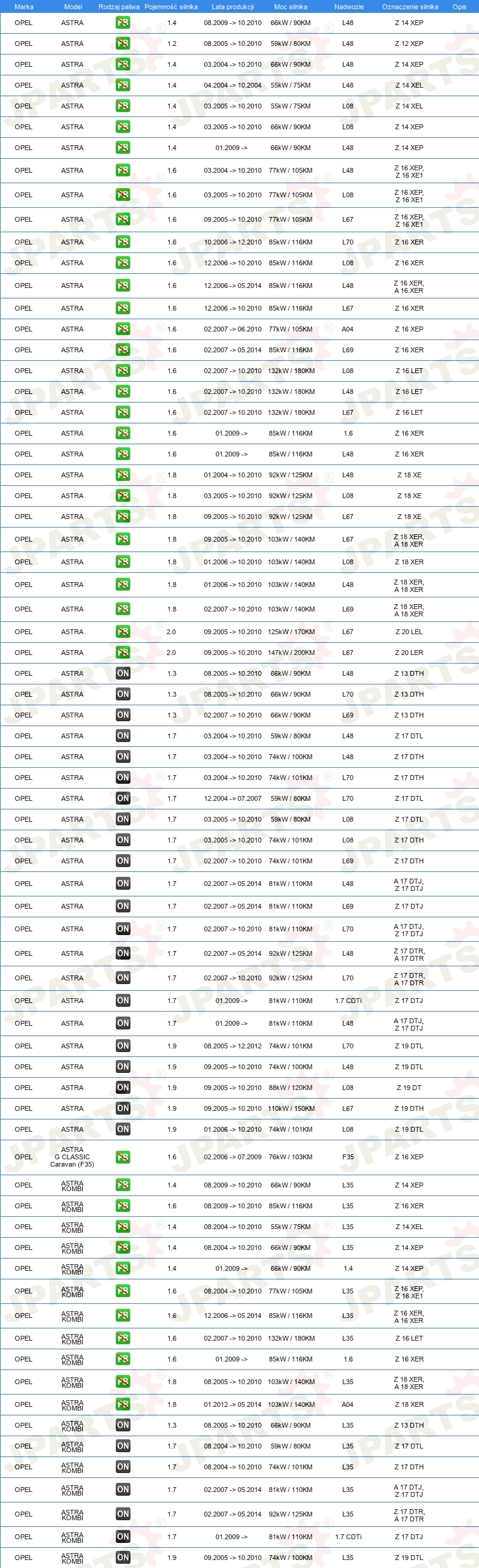This screenshot has width=479, height=1568.
Task: Click the ON icon for 12.2004 -> 07.2007 row
Action: 123,798
